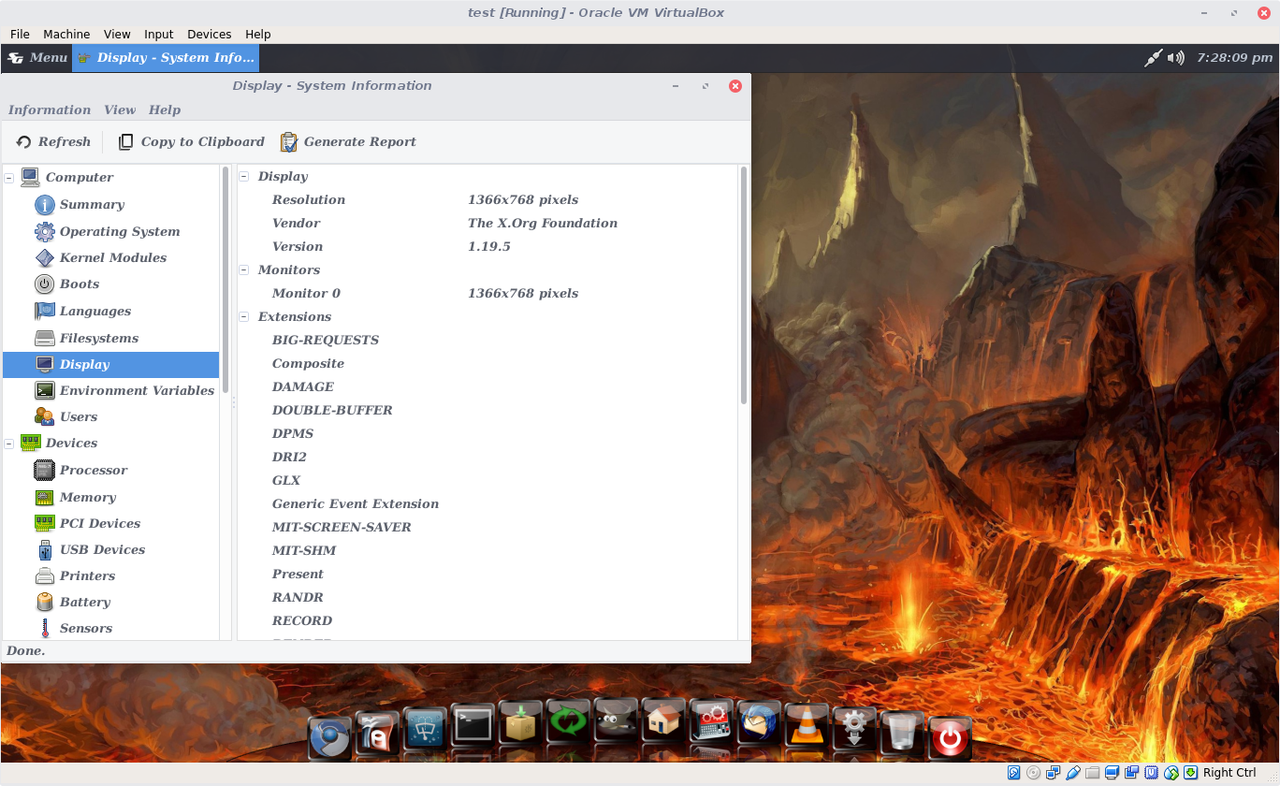This screenshot has height=786, width=1280.
Task: Select Summary in the sidebar
Action: [x=91, y=205]
